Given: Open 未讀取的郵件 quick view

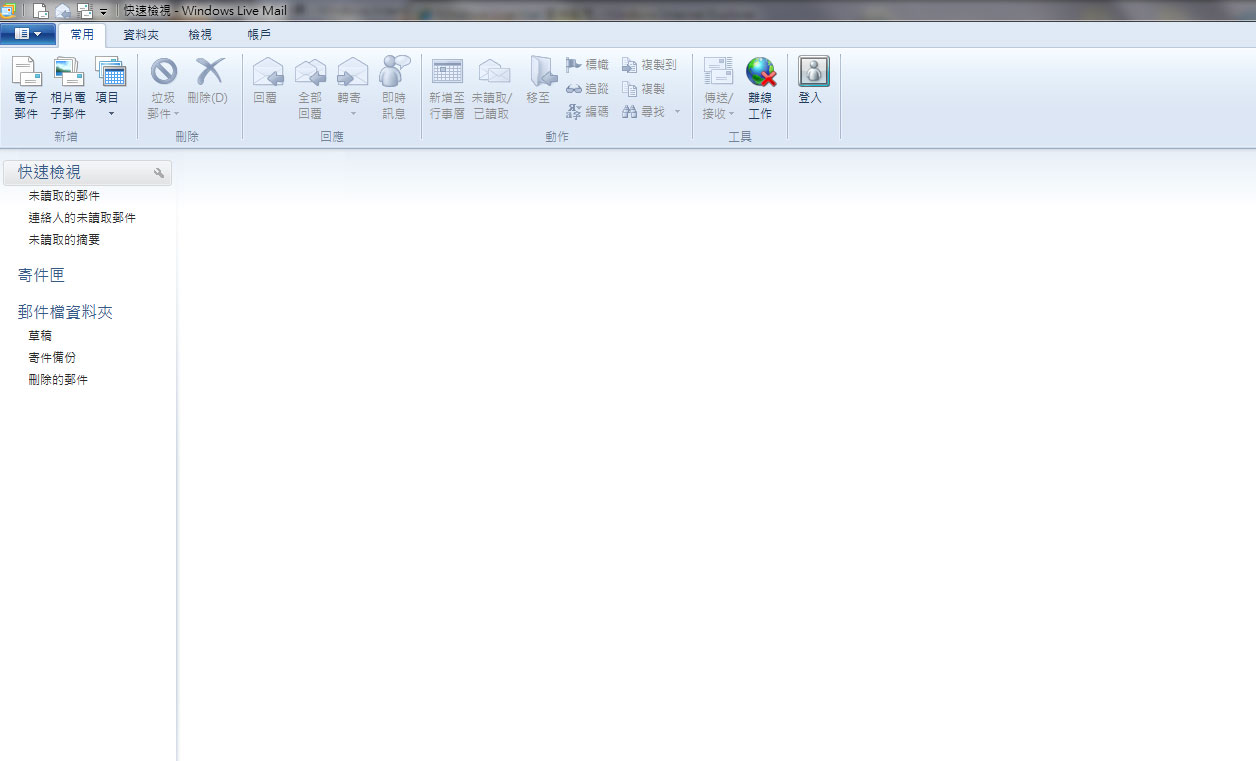Looking at the screenshot, I should click(x=64, y=196).
